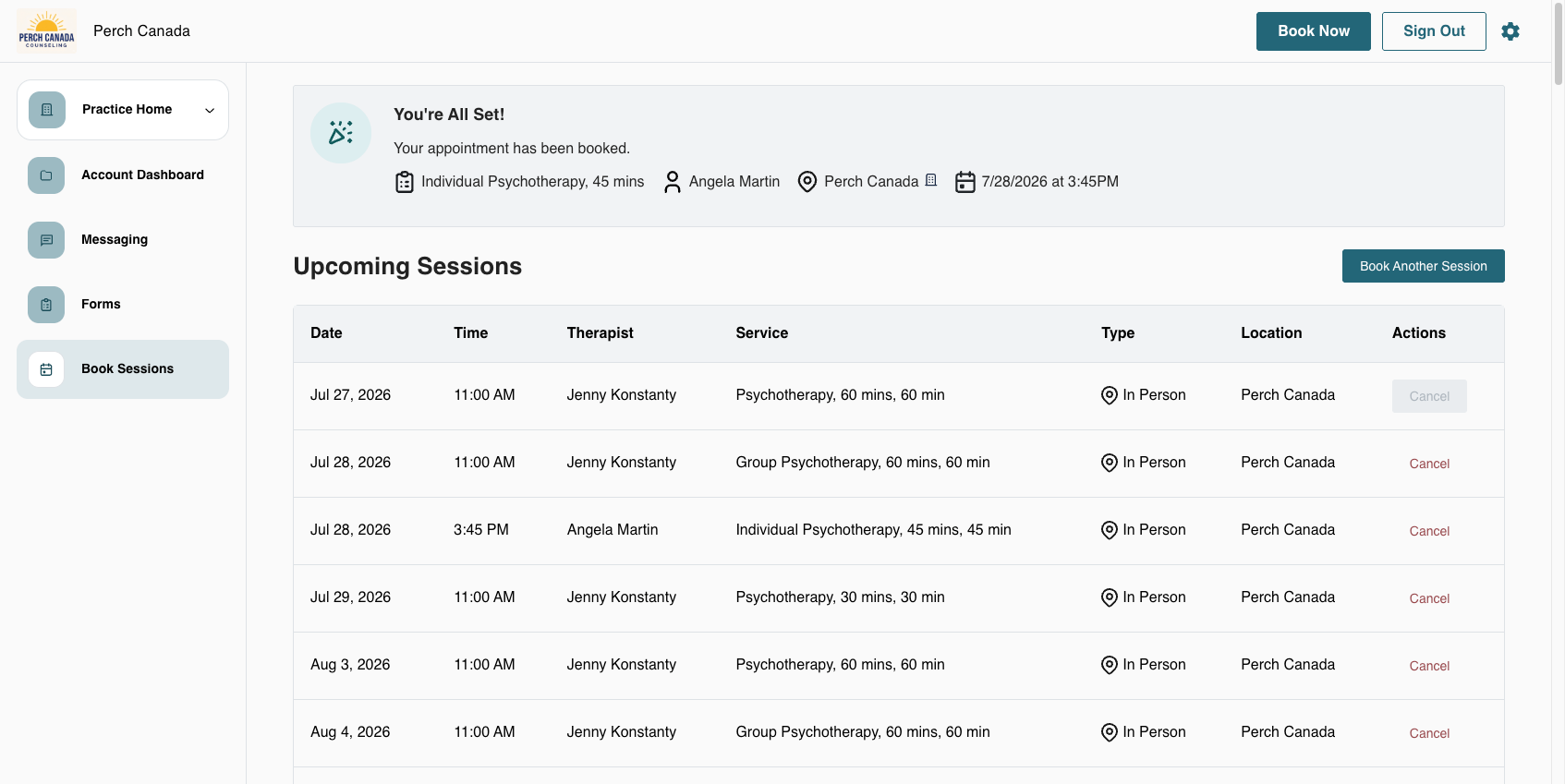This screenshot has height=784, width=1565.
Task: Cancel the Aug 4 Group Psychotherapy session
Action: click(x=1429, y=733)
